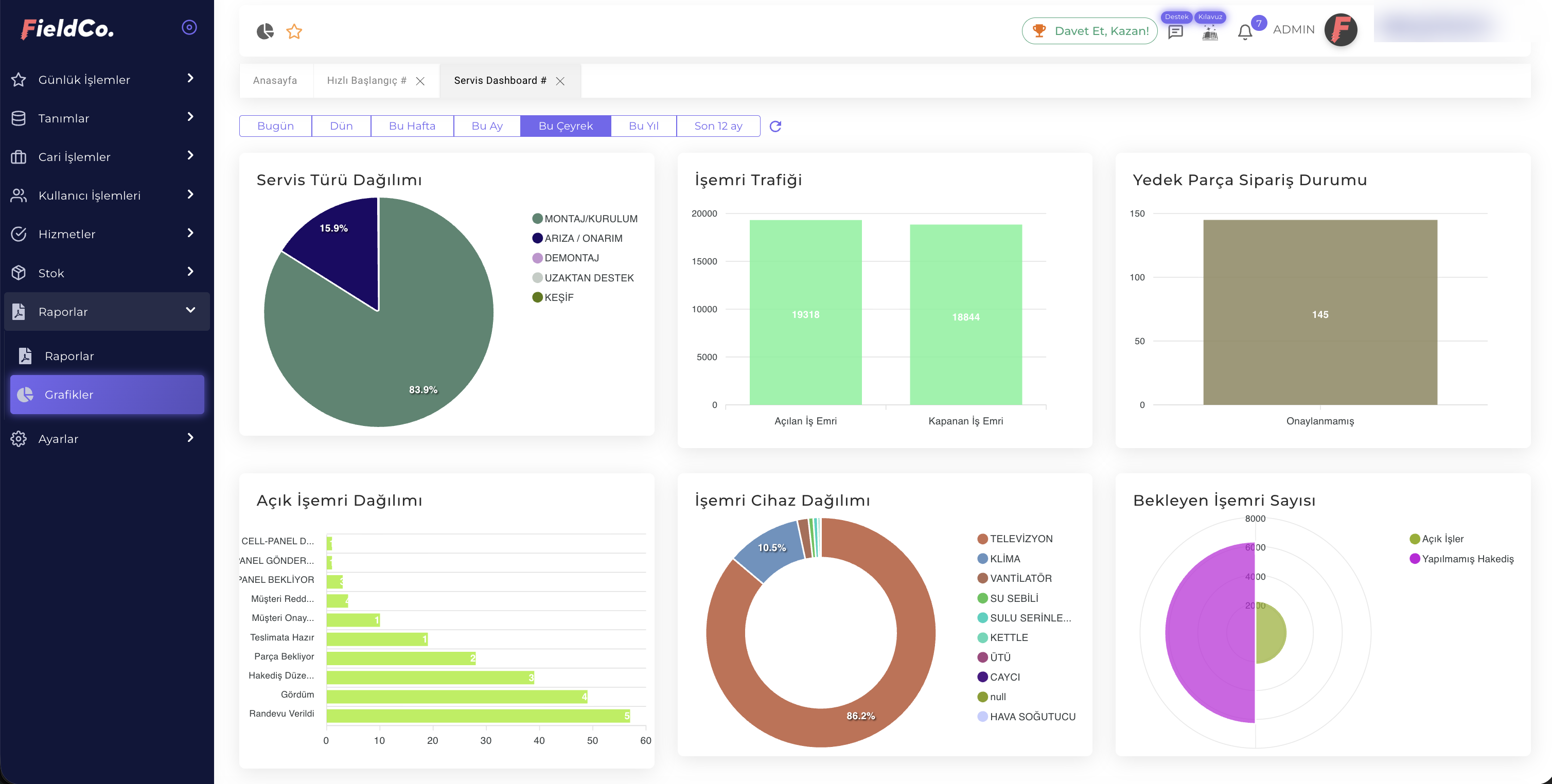The image size is (1552, 784).
Task: Collapse the Raporlar menu chevron
Action: 190,310
